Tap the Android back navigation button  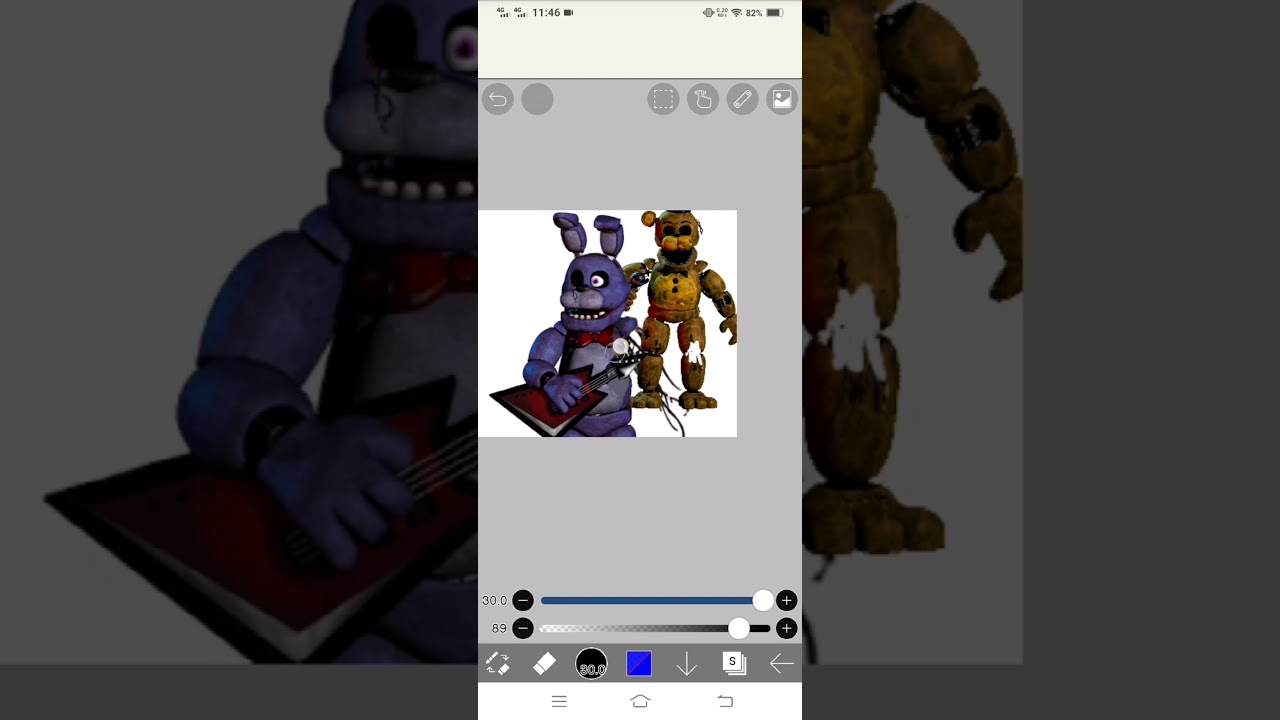(726, 702)
